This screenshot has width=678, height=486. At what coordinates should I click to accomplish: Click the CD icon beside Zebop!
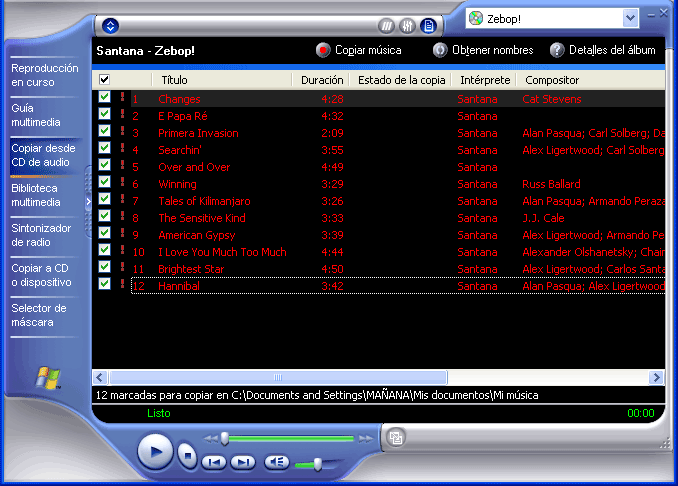[x=476, y=18]
